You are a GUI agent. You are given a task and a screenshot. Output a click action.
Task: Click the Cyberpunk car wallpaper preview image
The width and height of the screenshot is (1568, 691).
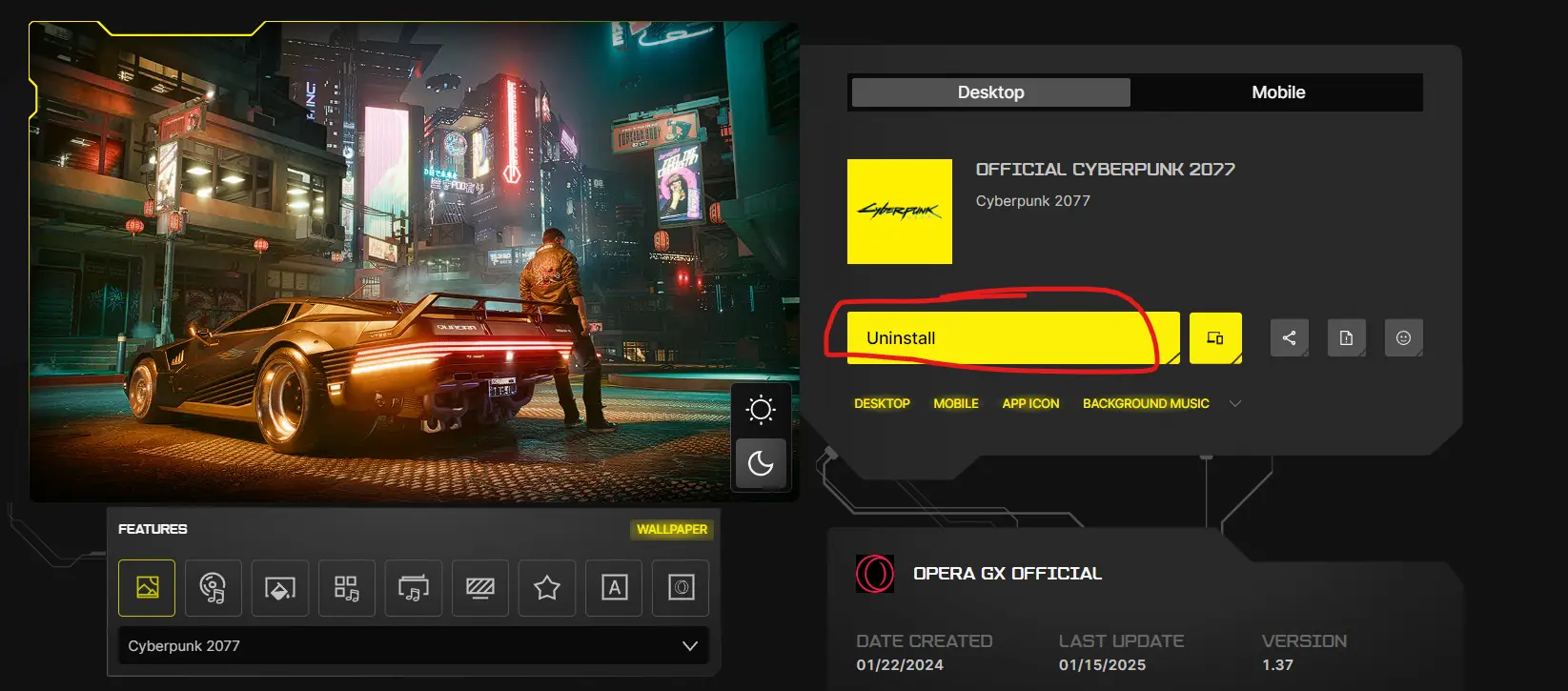(x=415, y=262)
